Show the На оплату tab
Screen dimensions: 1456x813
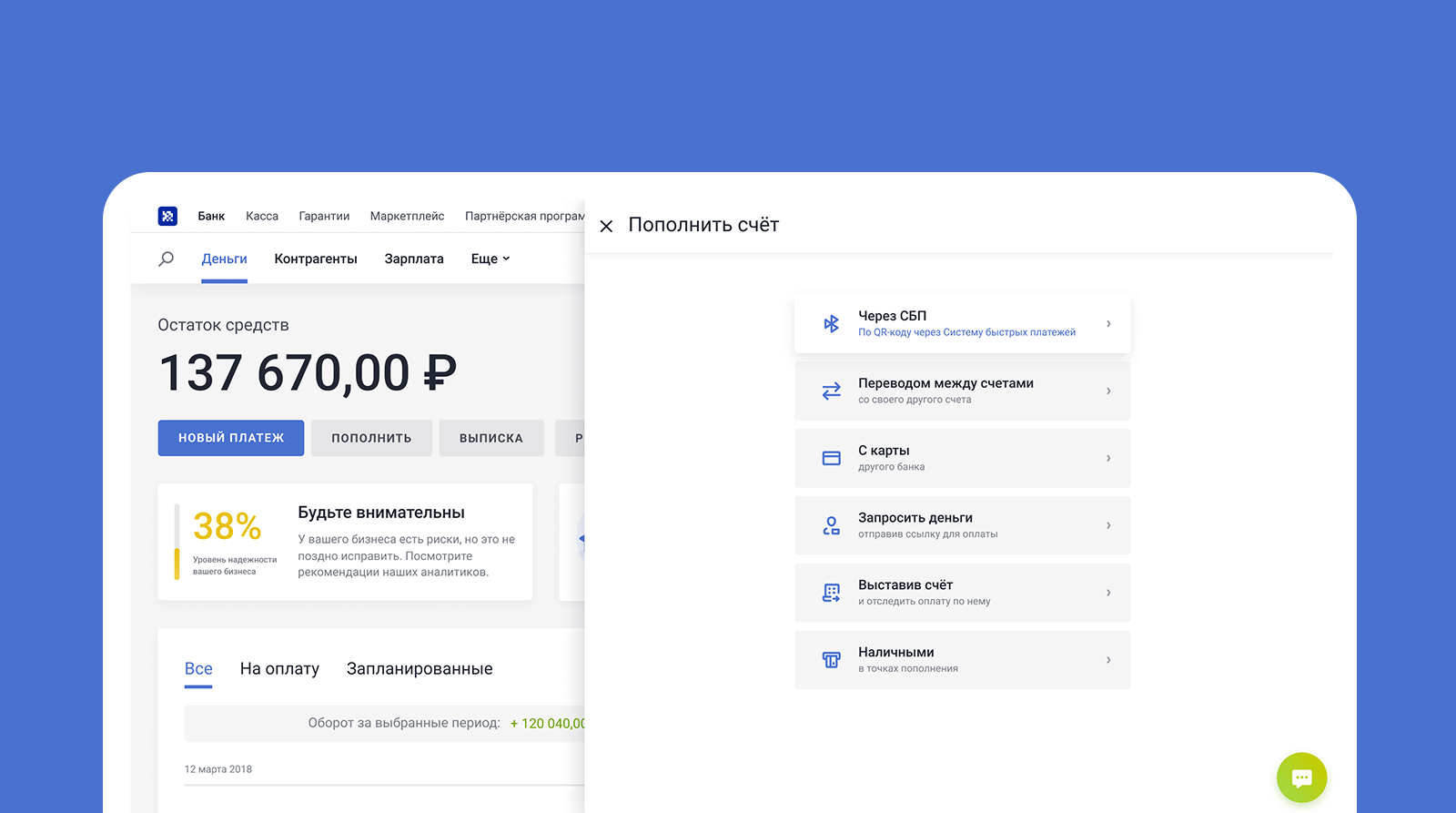coord(279,669)
